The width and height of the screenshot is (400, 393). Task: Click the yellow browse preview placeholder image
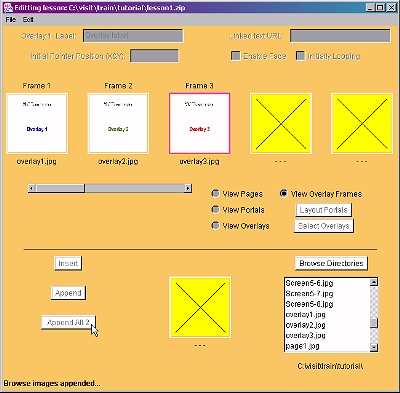(x=200, y=307)
